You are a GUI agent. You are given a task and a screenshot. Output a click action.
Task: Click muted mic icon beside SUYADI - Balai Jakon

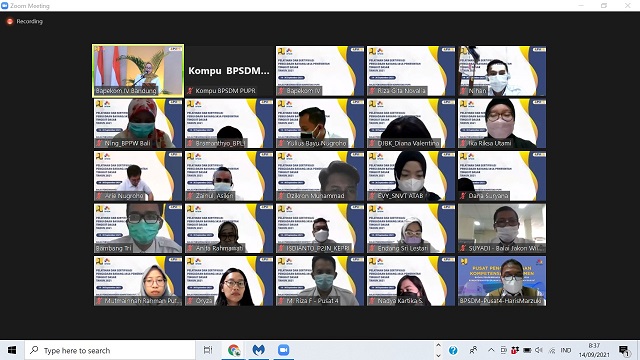click(x=463, y=248)
